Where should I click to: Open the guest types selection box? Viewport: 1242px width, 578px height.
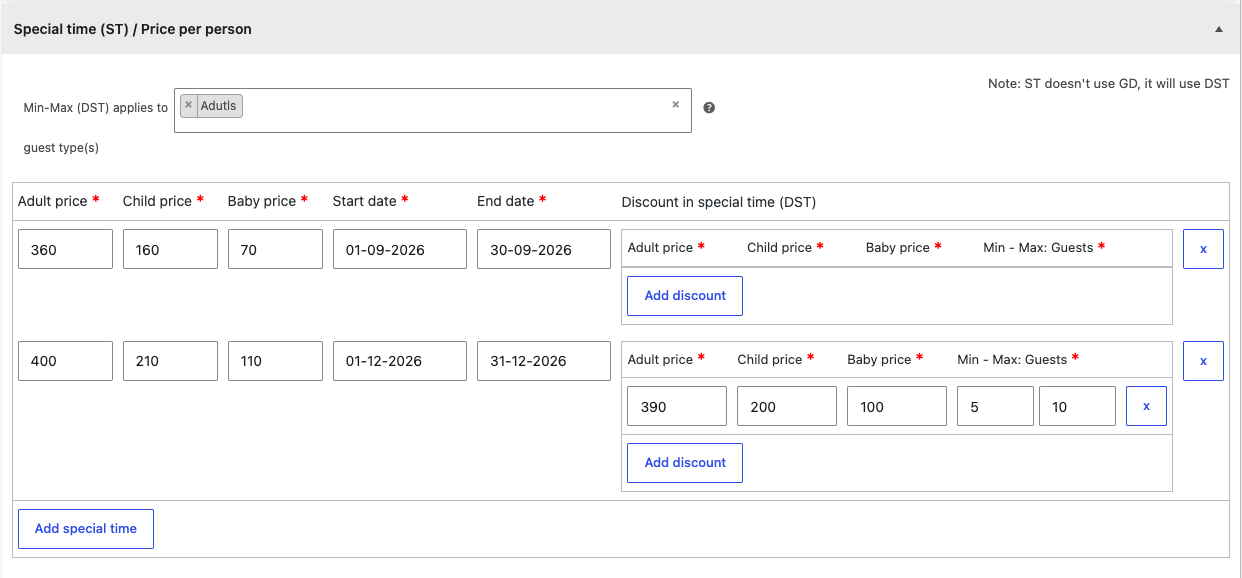433,110
